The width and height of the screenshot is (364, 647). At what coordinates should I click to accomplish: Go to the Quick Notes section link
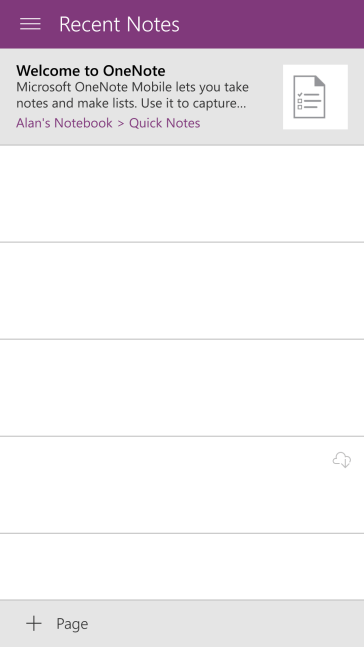click(165, 123)
